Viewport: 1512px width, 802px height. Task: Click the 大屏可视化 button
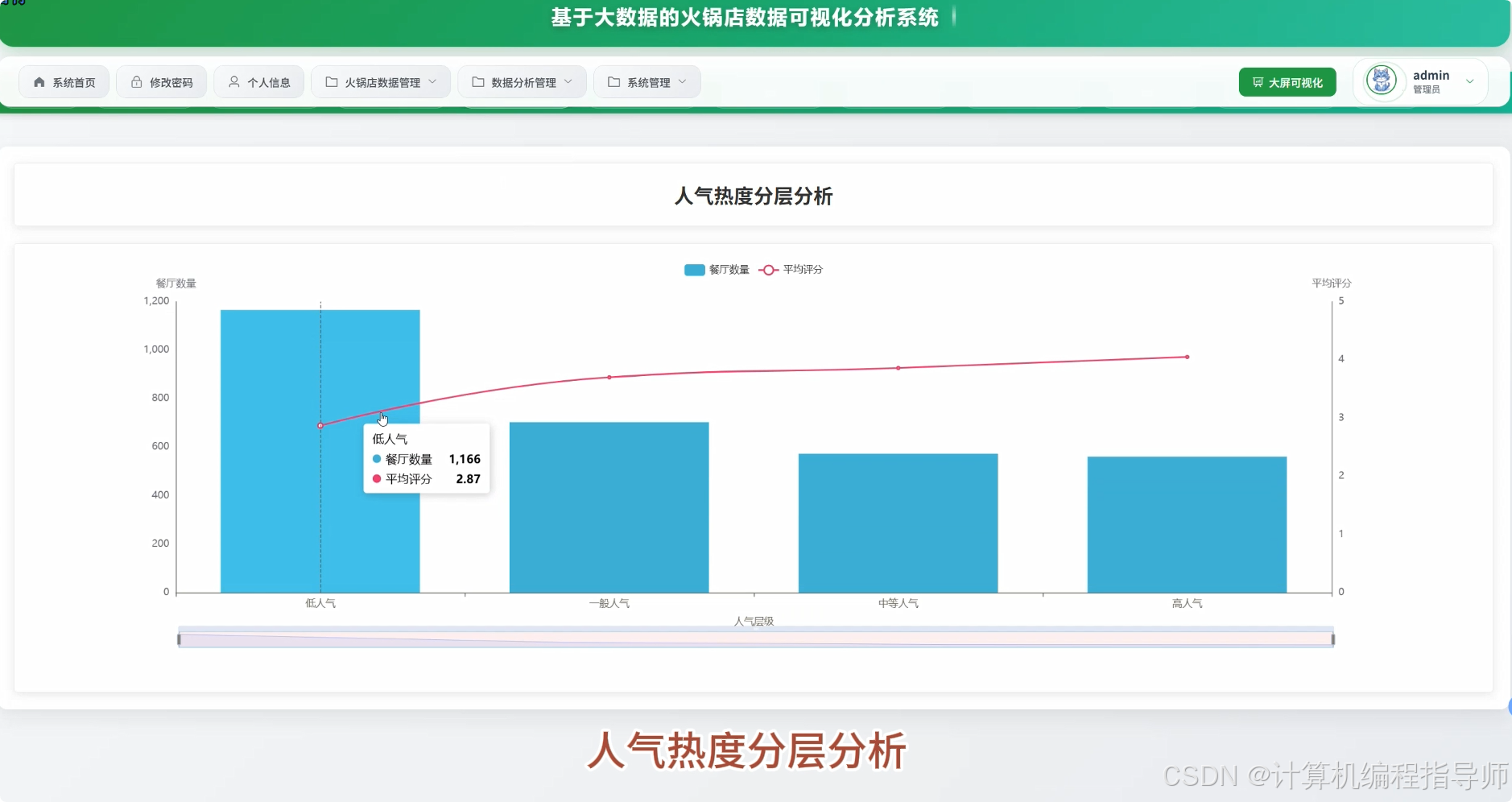point(1287,82)
